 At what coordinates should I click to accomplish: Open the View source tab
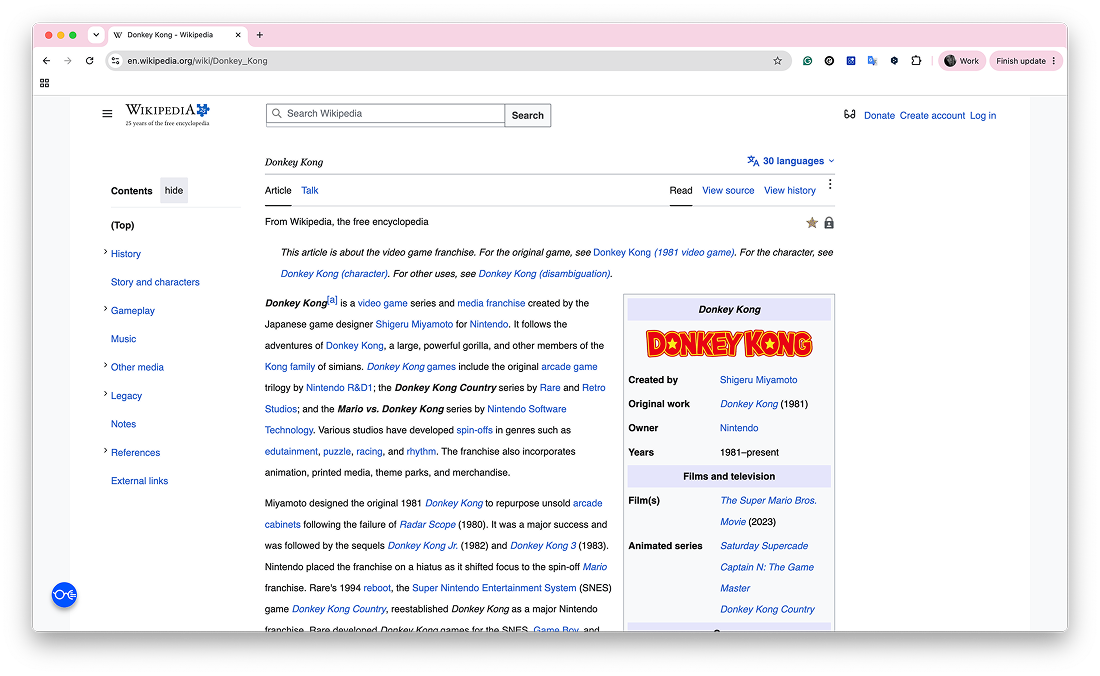coord(728,191)
